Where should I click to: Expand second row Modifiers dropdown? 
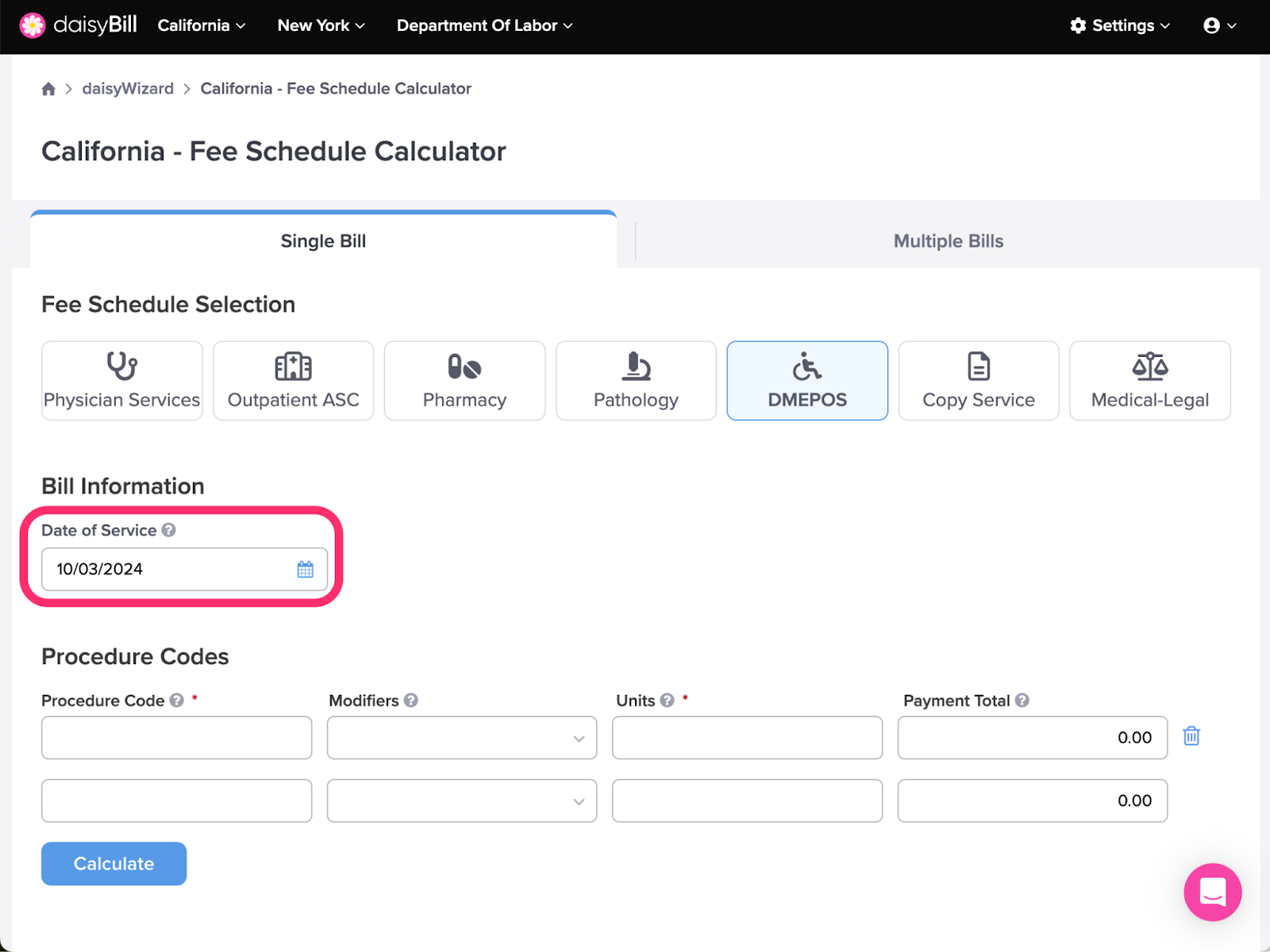pos(462,800)
